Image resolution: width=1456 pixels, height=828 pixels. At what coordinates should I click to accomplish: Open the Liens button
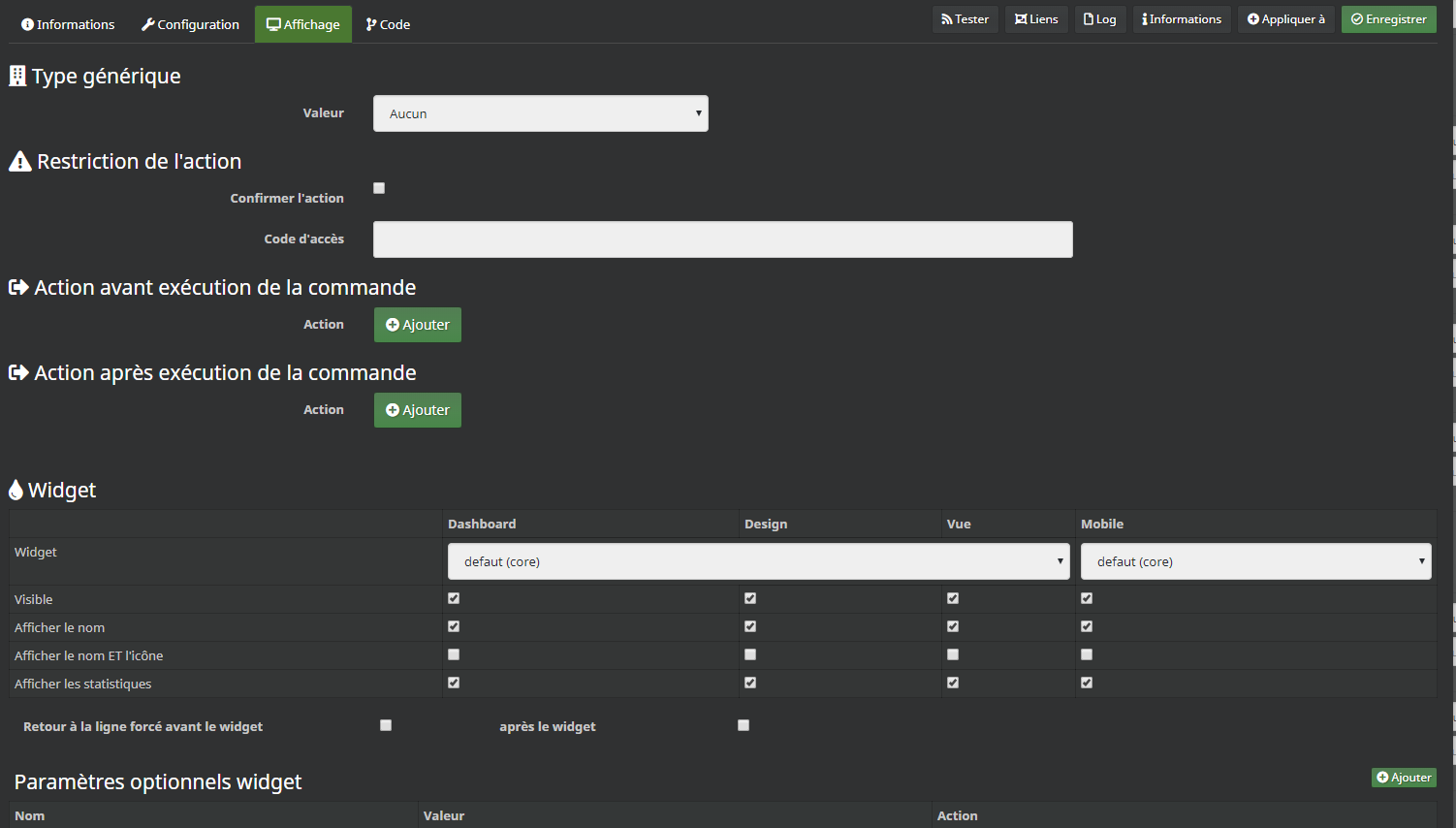1036,19
